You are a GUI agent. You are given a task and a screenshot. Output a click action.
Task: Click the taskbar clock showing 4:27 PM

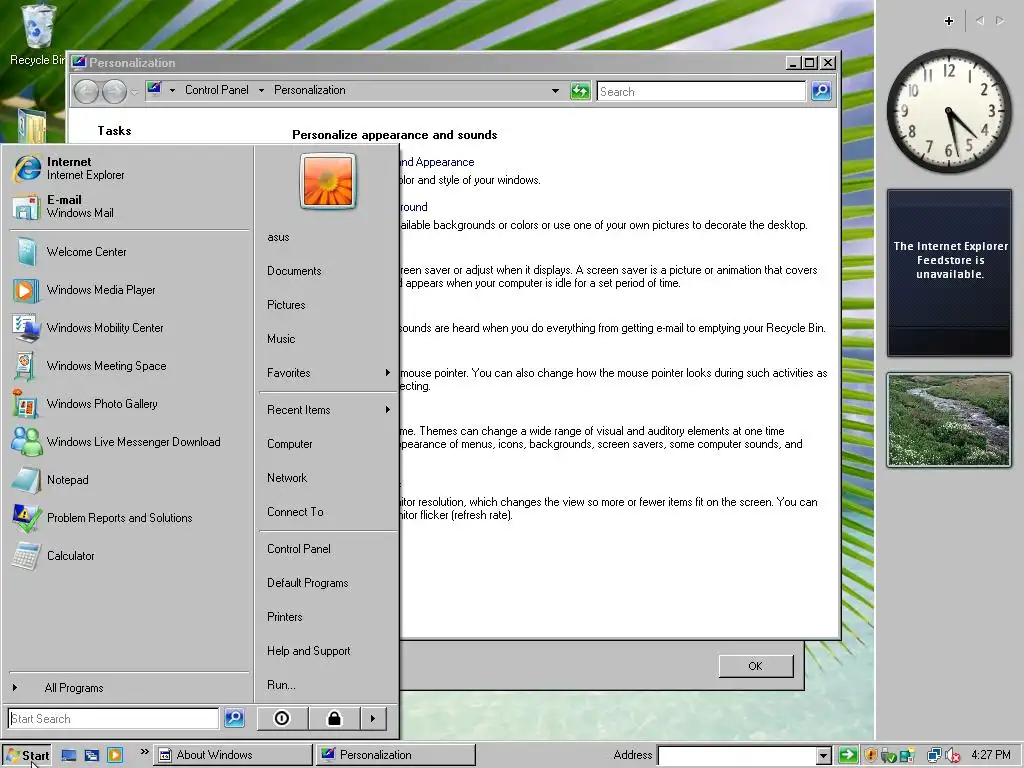point(991,755)
